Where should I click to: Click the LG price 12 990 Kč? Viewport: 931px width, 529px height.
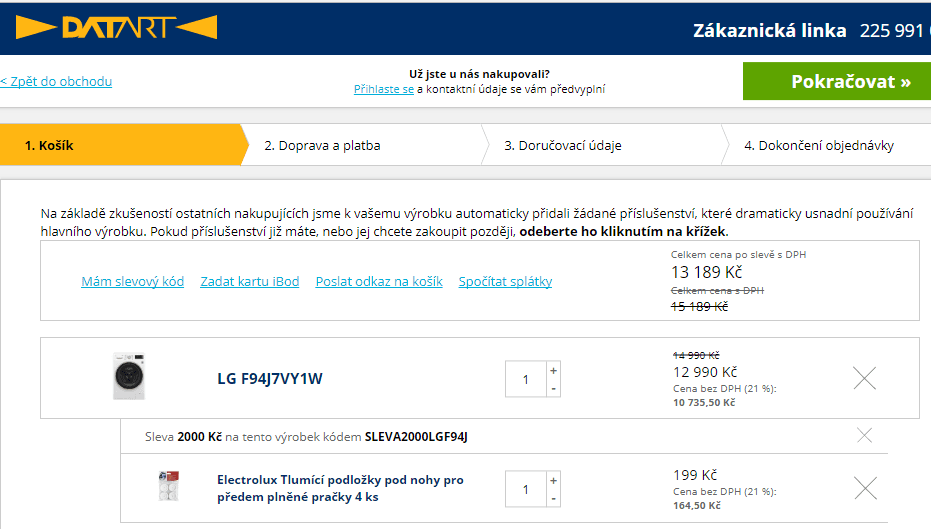coord(705,372)
